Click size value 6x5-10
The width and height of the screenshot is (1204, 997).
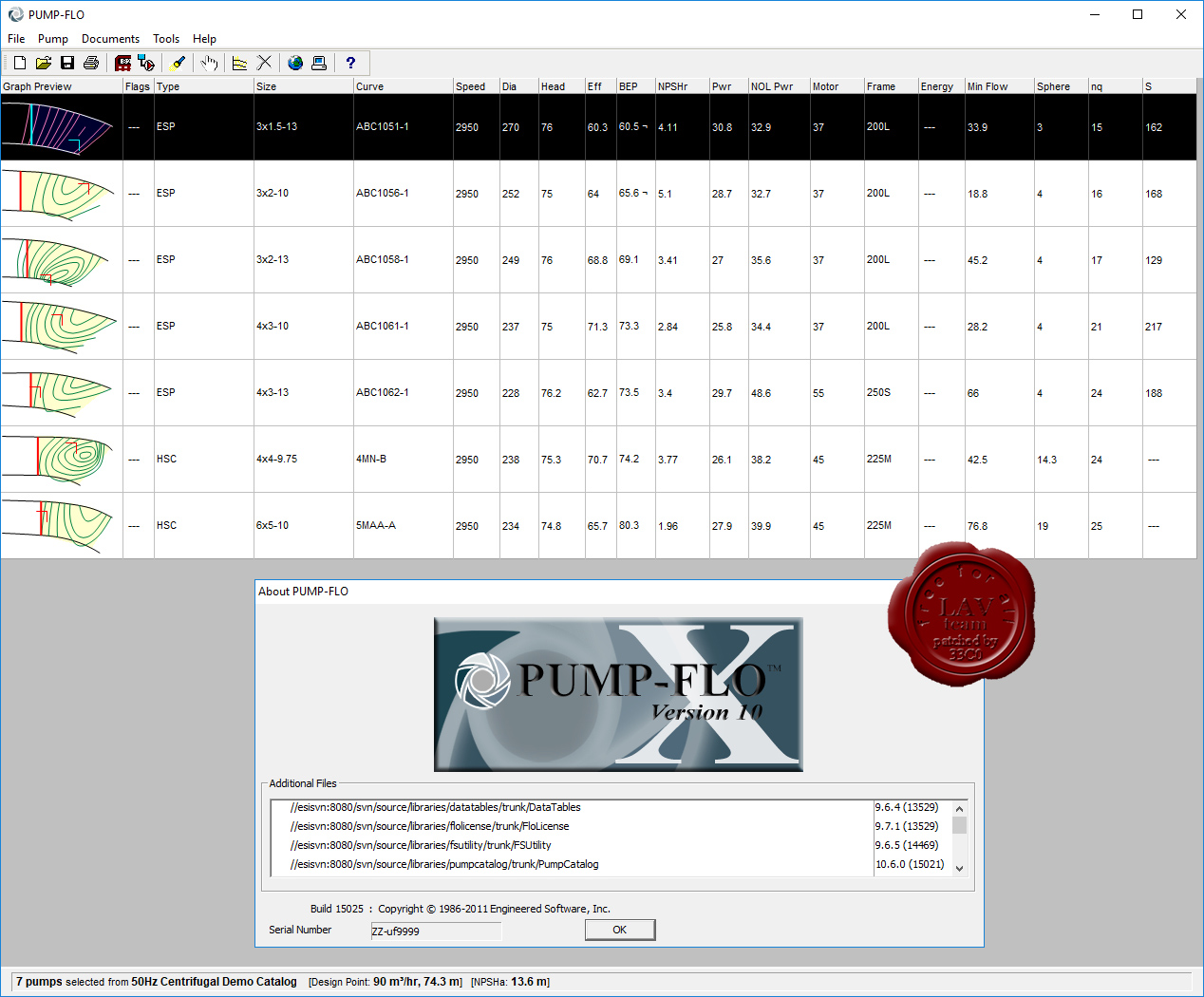coord(273,525)
